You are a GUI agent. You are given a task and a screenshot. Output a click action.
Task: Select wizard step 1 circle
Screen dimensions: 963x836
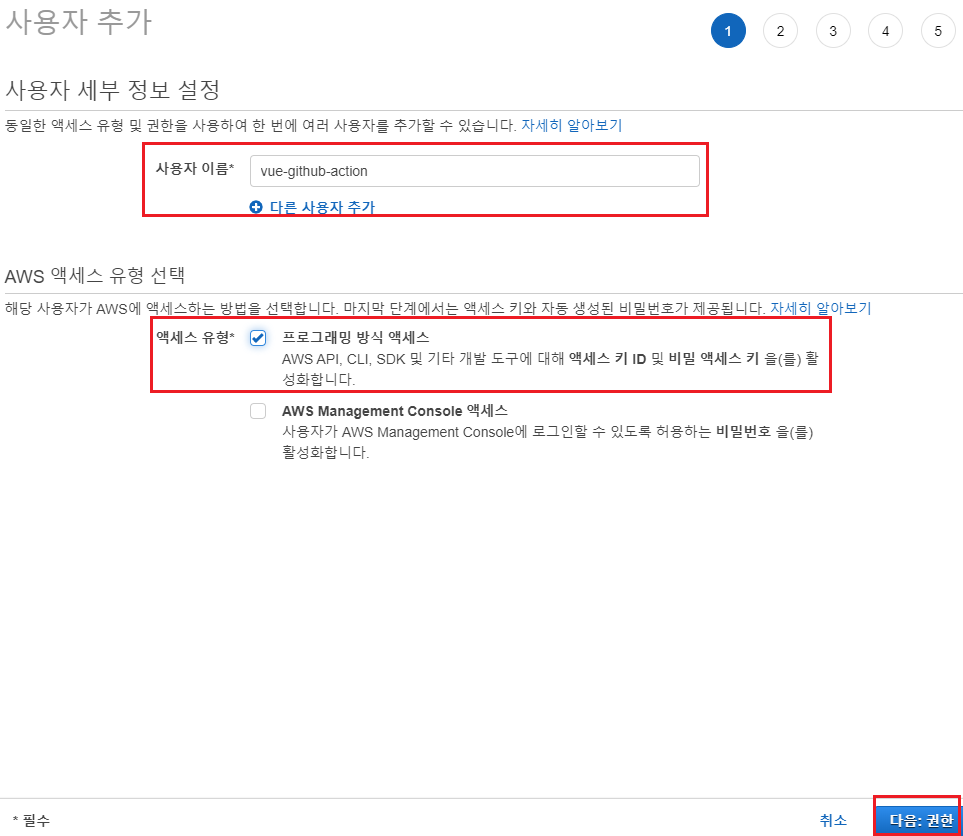[728, 31]
